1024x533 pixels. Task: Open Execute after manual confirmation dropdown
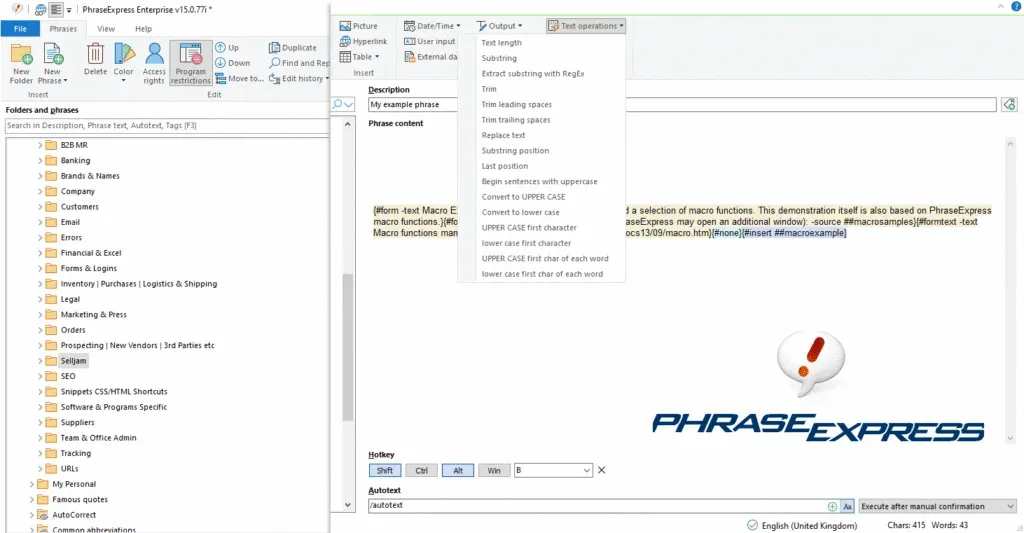click(937, 506)
